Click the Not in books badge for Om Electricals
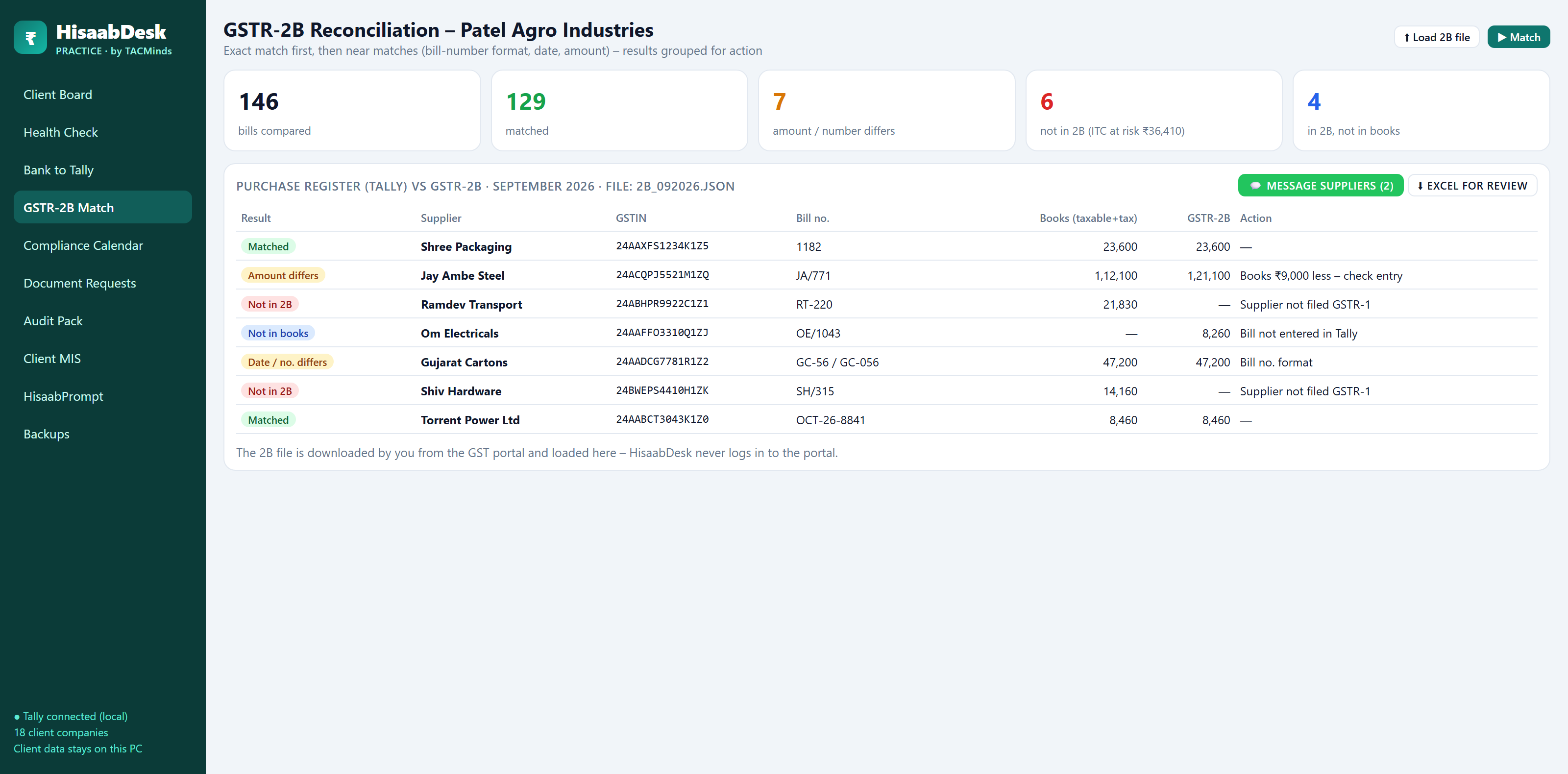The width and height of the screenshot is (1568, 774). [277, 333]
